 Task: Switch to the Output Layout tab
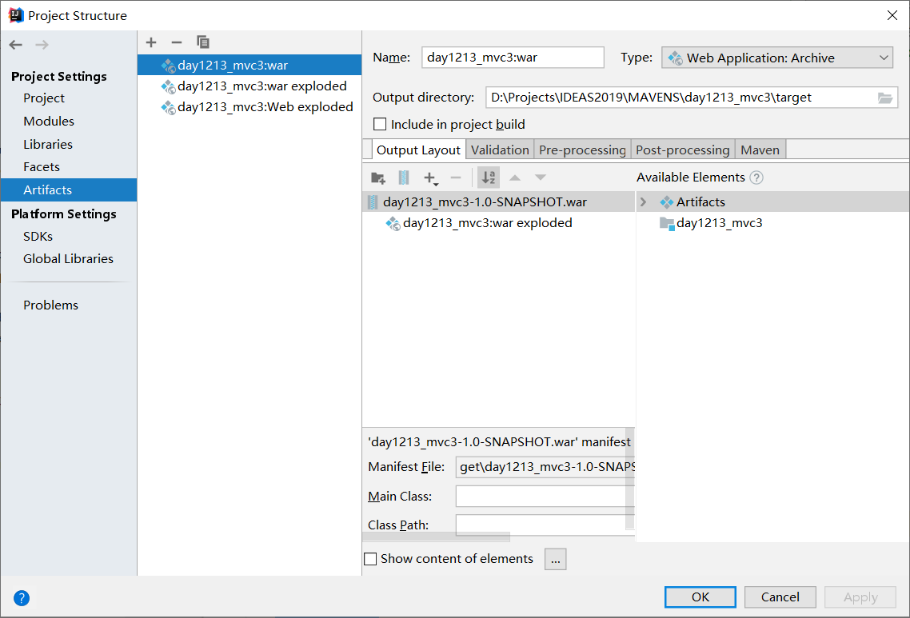418,150
